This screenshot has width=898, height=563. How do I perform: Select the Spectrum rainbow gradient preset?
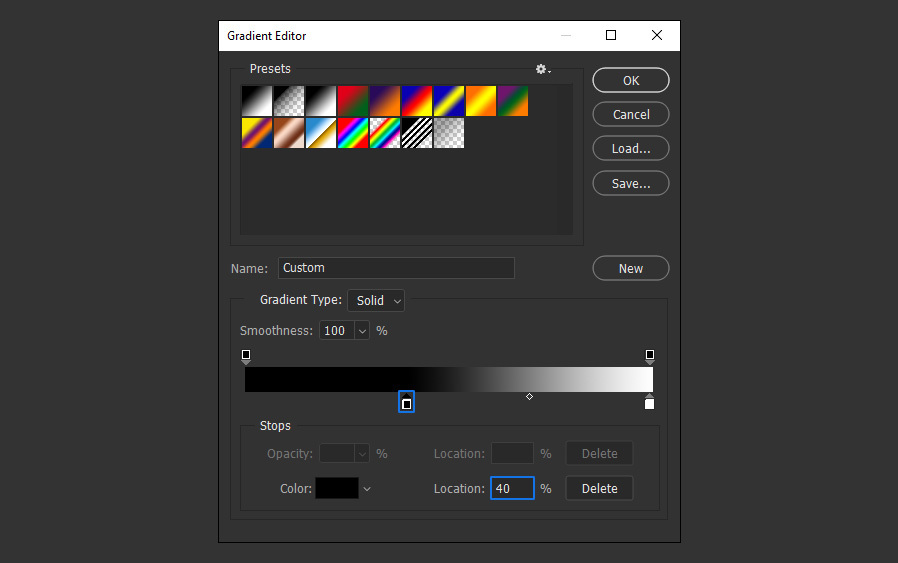[353, 133]
